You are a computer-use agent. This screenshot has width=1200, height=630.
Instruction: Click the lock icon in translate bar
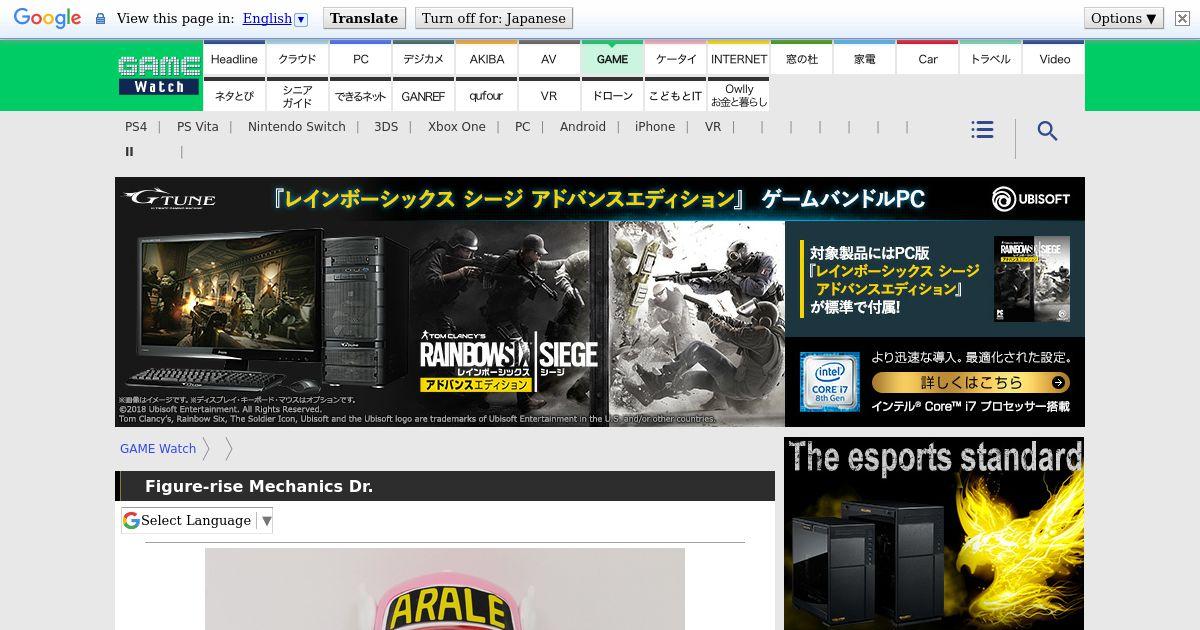coord(100,18)
